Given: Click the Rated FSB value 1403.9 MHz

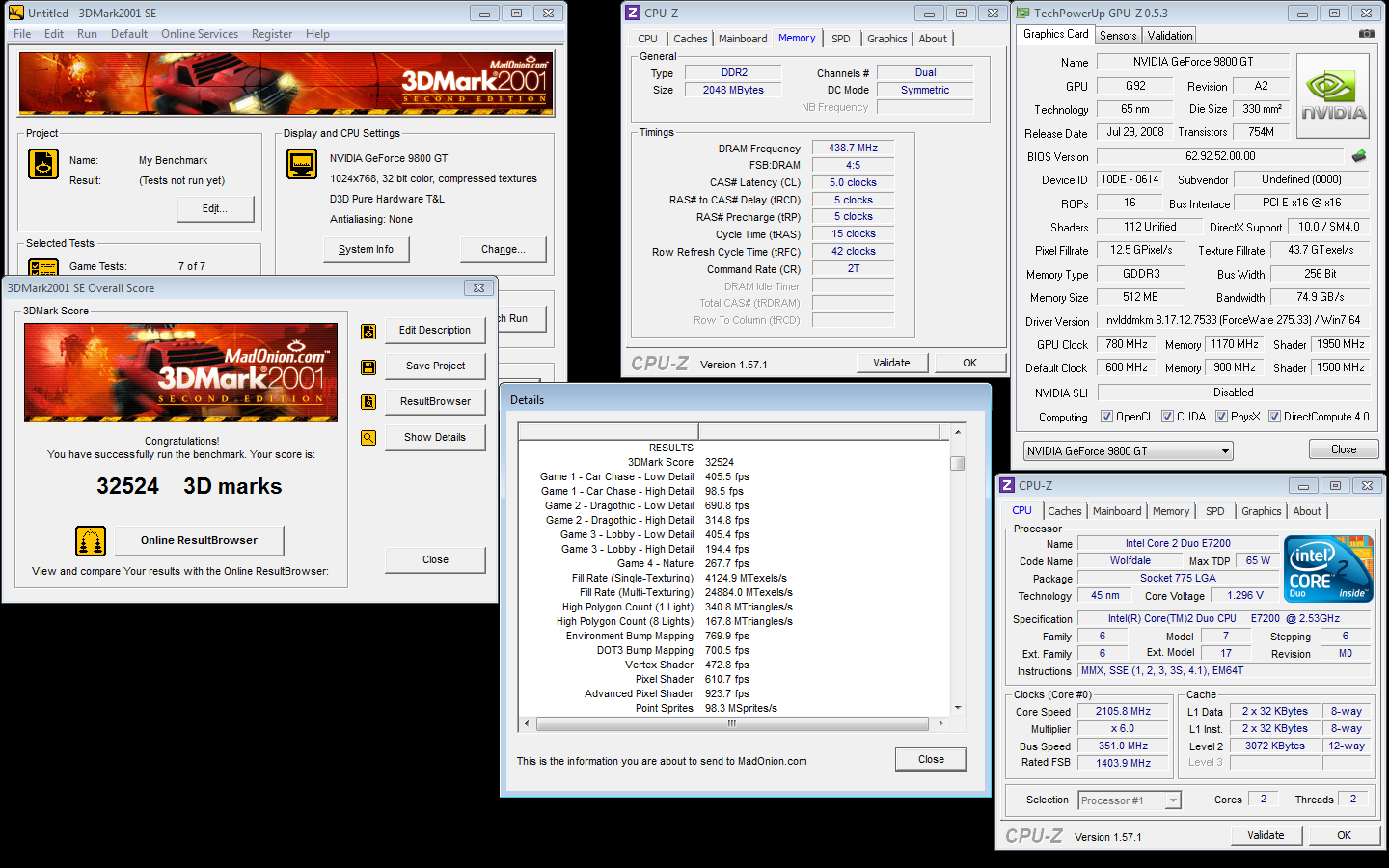Looking at the screenshot, I should tap(1123, 763).
